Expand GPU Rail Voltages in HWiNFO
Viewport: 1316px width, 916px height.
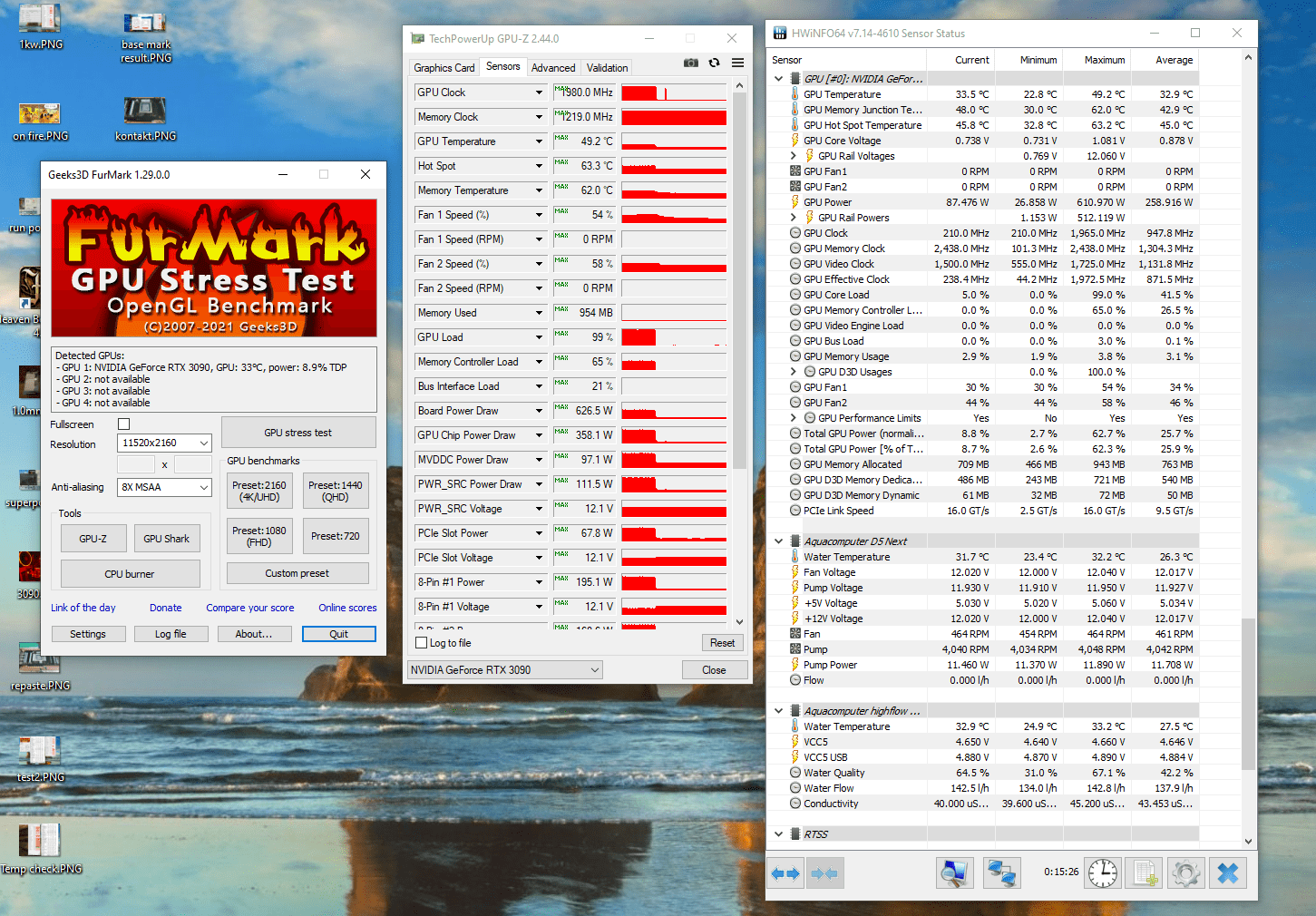[794, 156]
